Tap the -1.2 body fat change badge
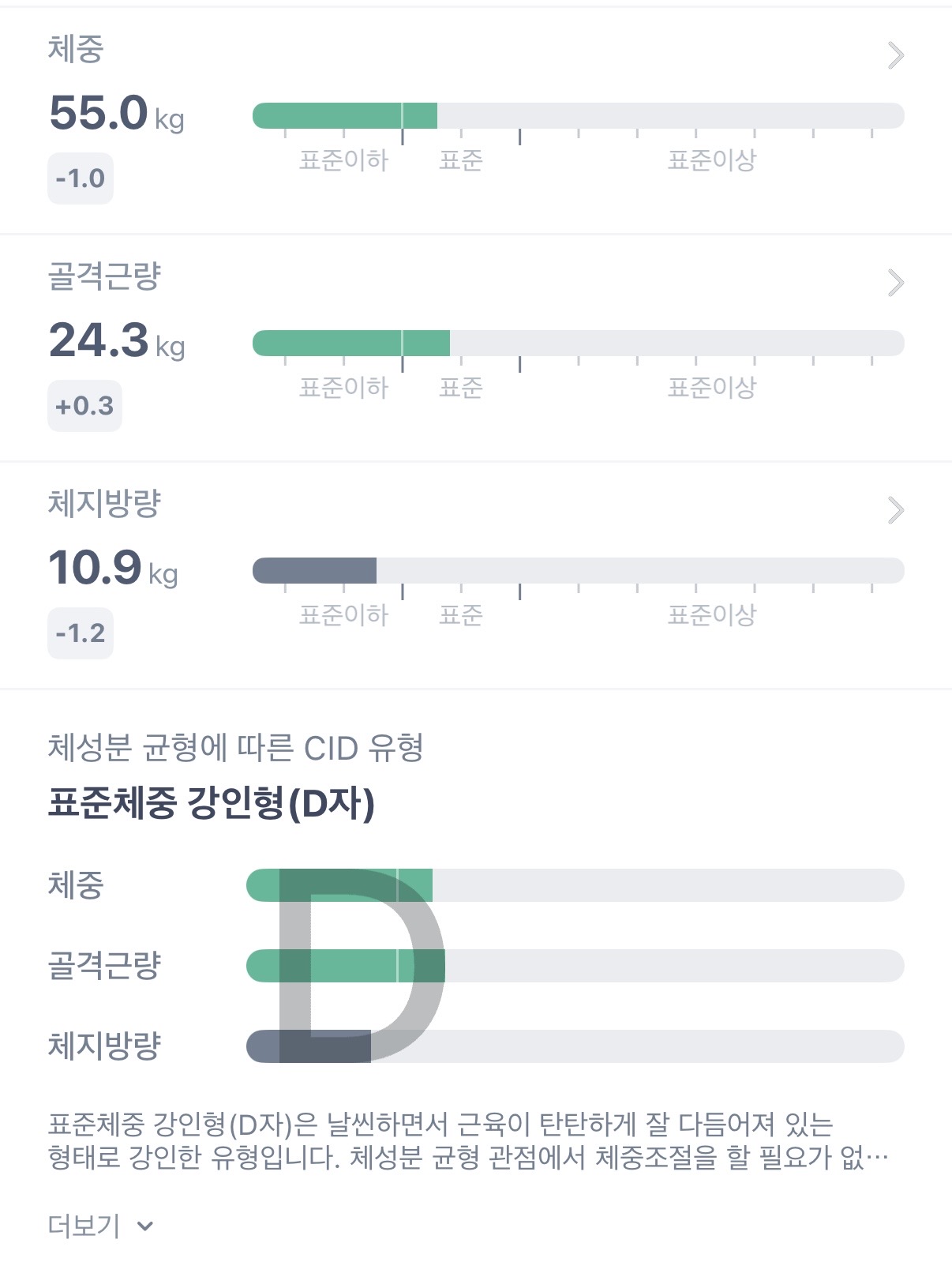952x1273 pixels. pyautogui.click(x=81, y=633)
